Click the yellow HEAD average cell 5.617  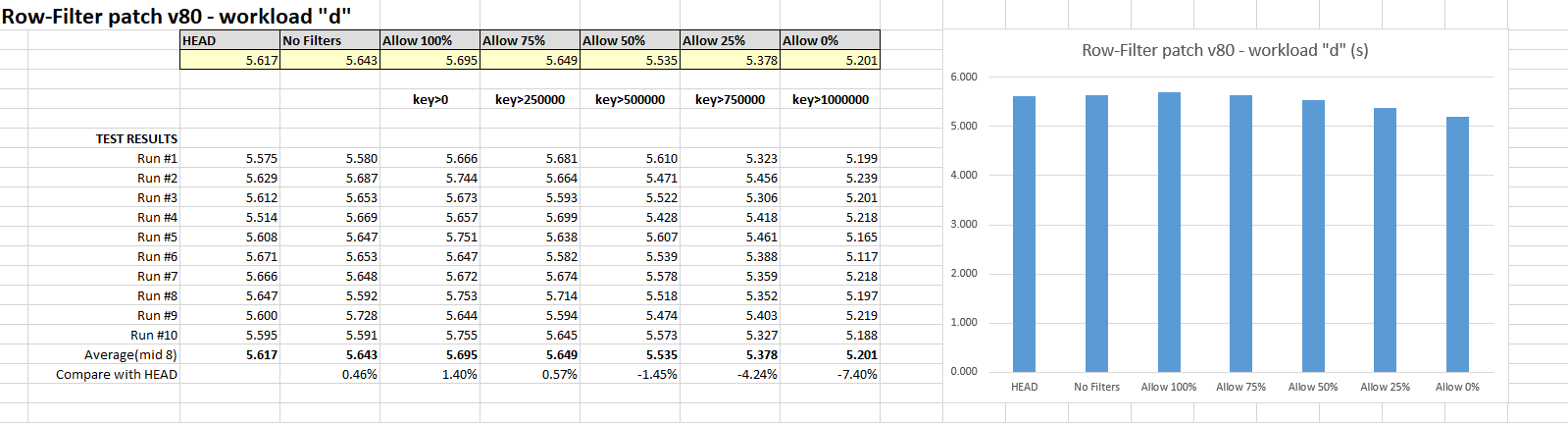229,60
